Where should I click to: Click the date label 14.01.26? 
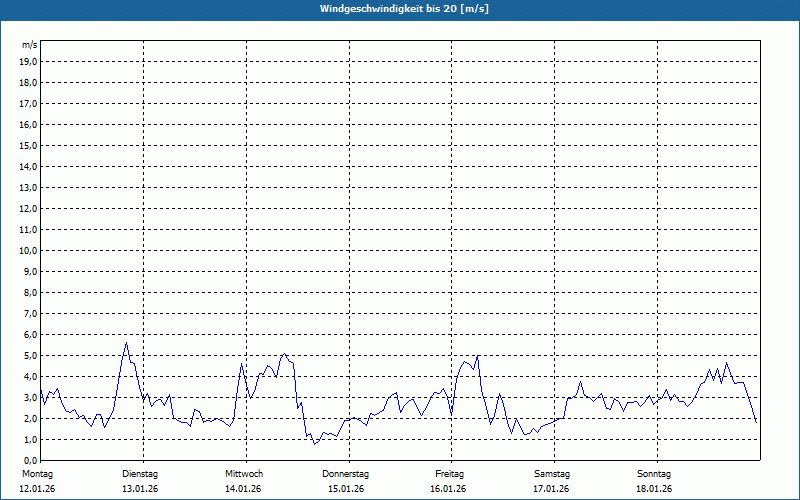click(x=243, y=489)
